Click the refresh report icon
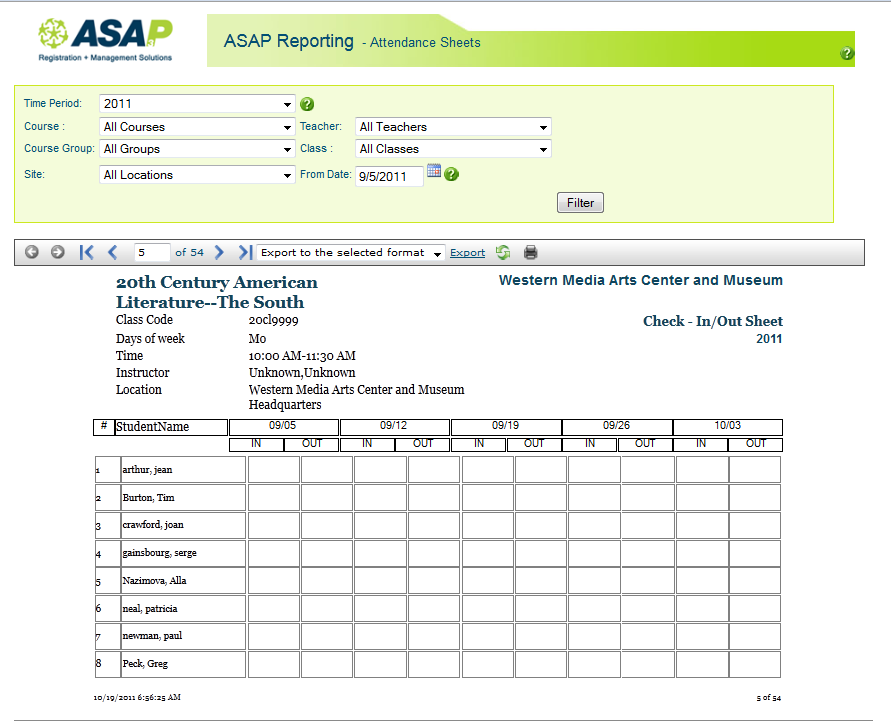This screenshot has width=891, height=721. (503, 253)
